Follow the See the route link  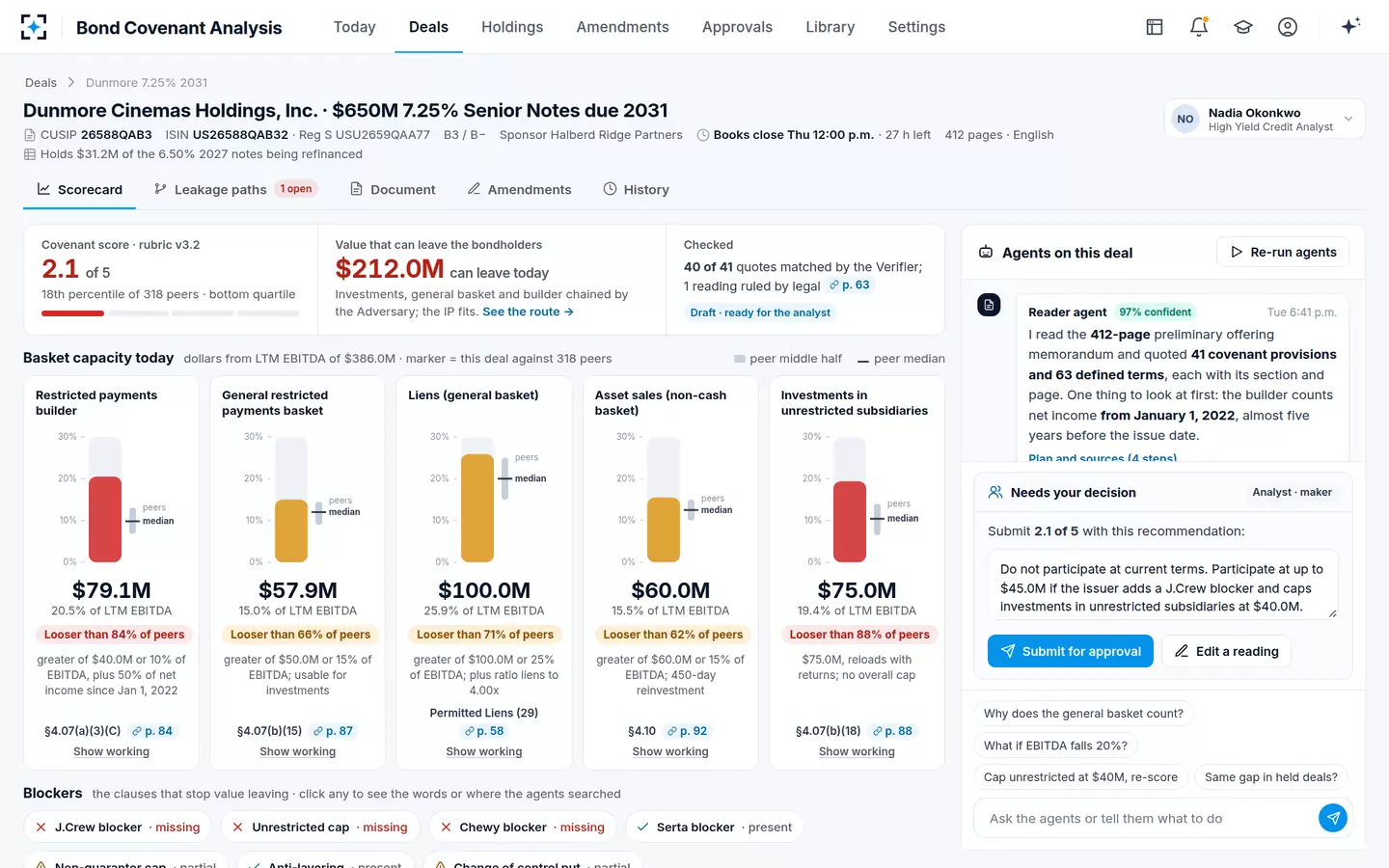529,312
